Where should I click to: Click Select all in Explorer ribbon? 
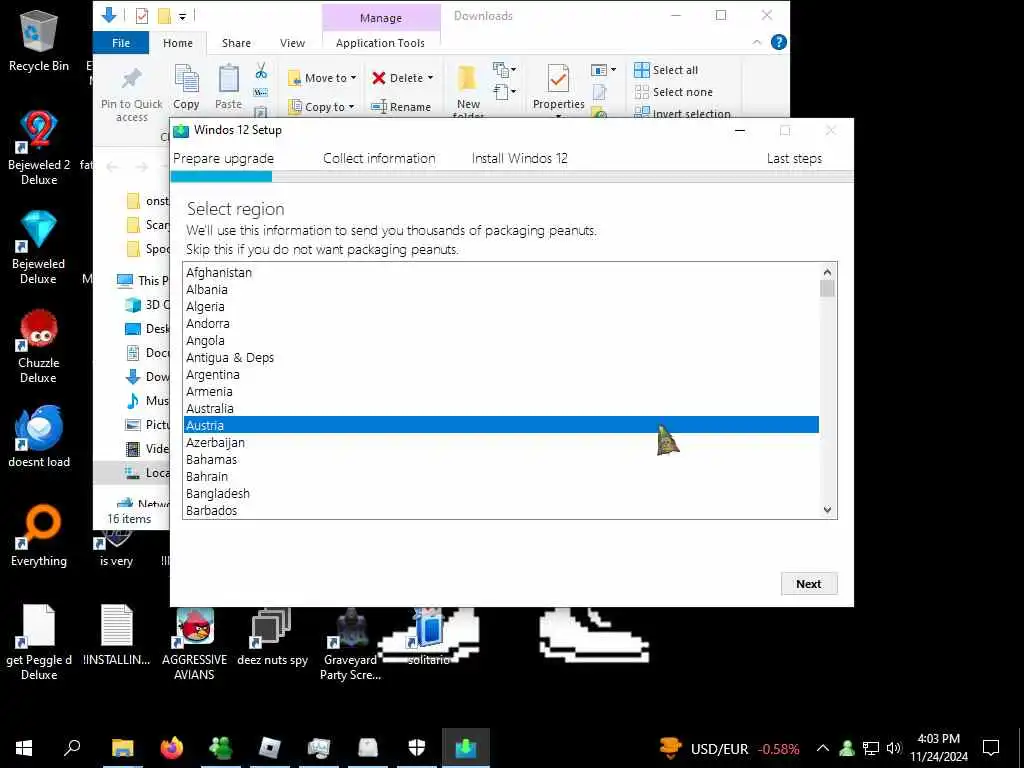666,70
